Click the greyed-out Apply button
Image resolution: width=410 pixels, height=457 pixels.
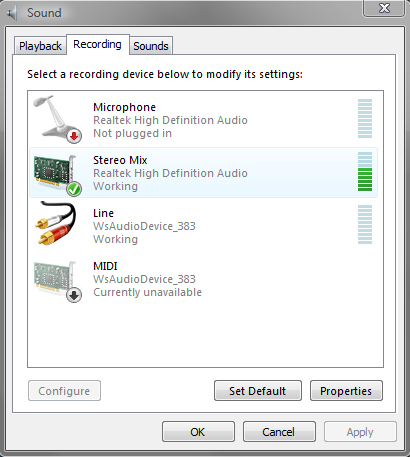click(360, 432)
